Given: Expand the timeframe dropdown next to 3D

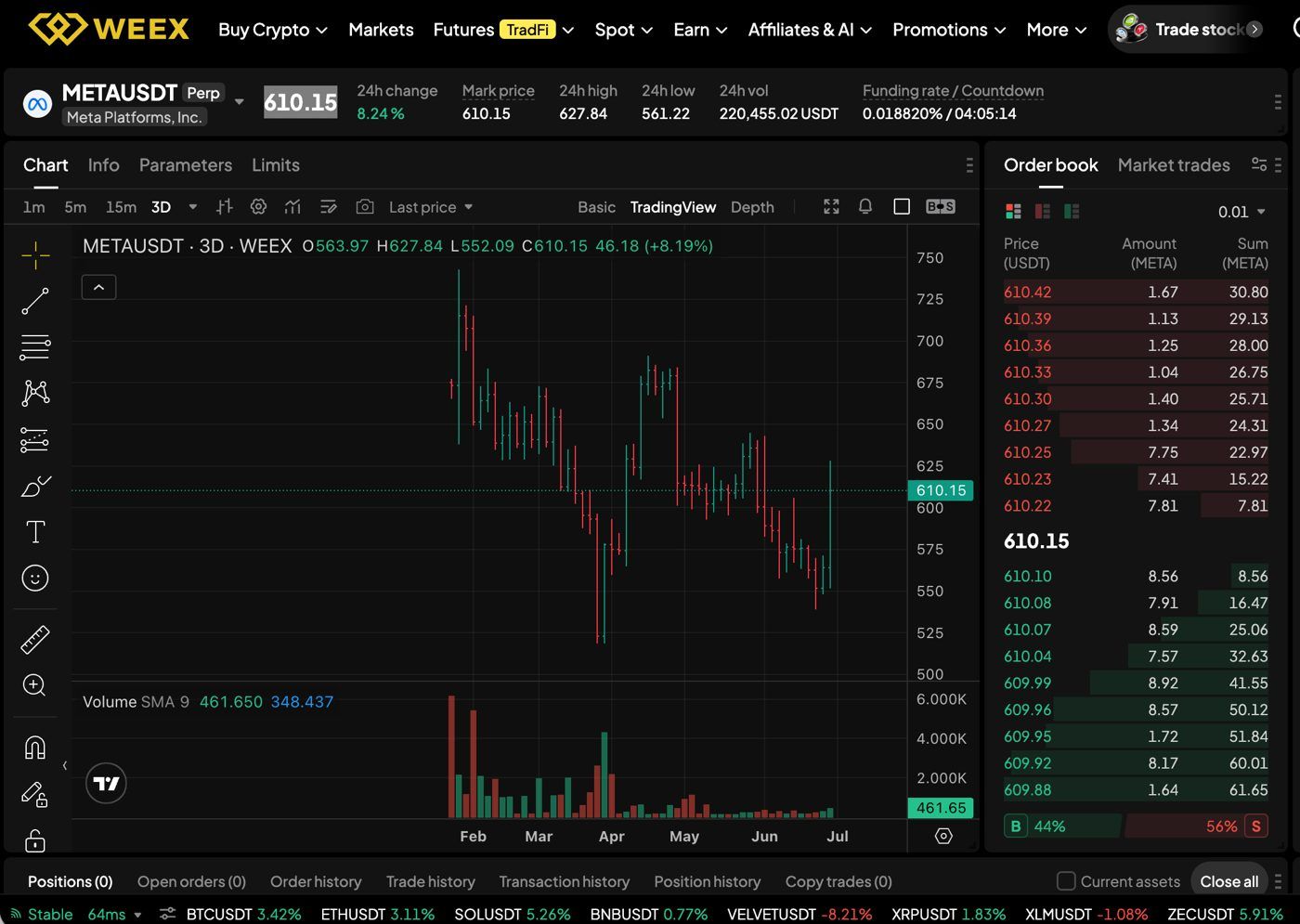Looking at the screenshot, I should [x=192, y=206].
